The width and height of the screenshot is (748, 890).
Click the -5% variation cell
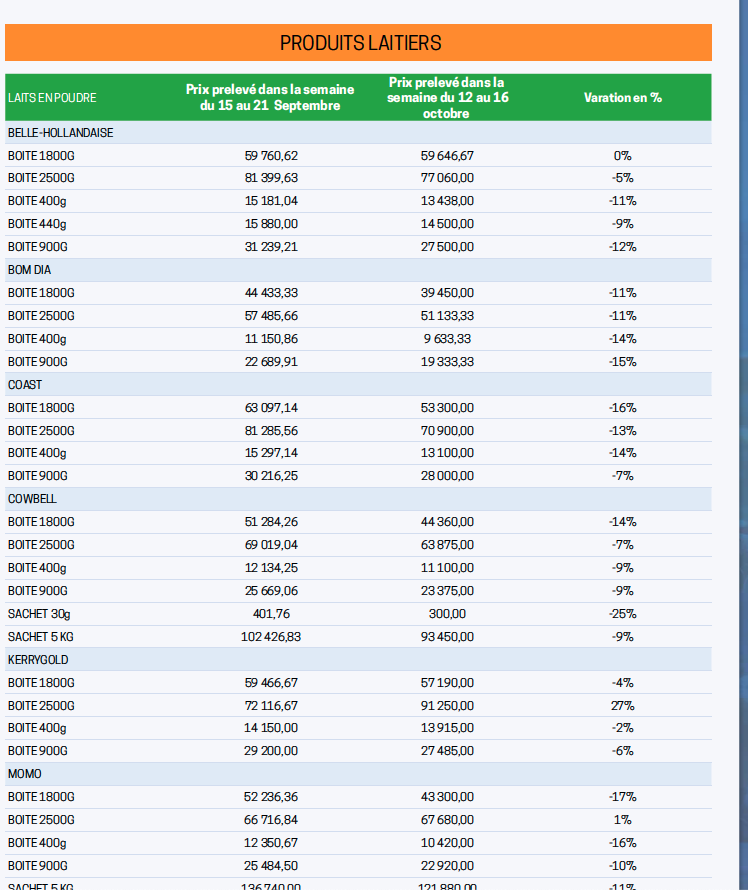click(623, 178)
